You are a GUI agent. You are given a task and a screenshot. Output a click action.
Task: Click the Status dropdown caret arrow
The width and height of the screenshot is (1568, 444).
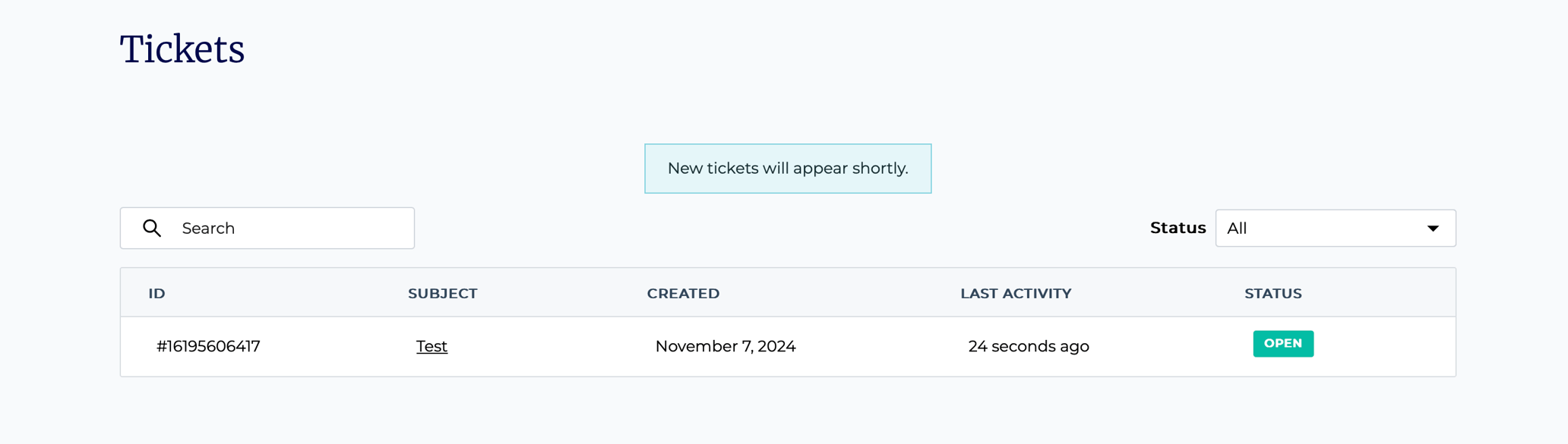coord(1433,228)
